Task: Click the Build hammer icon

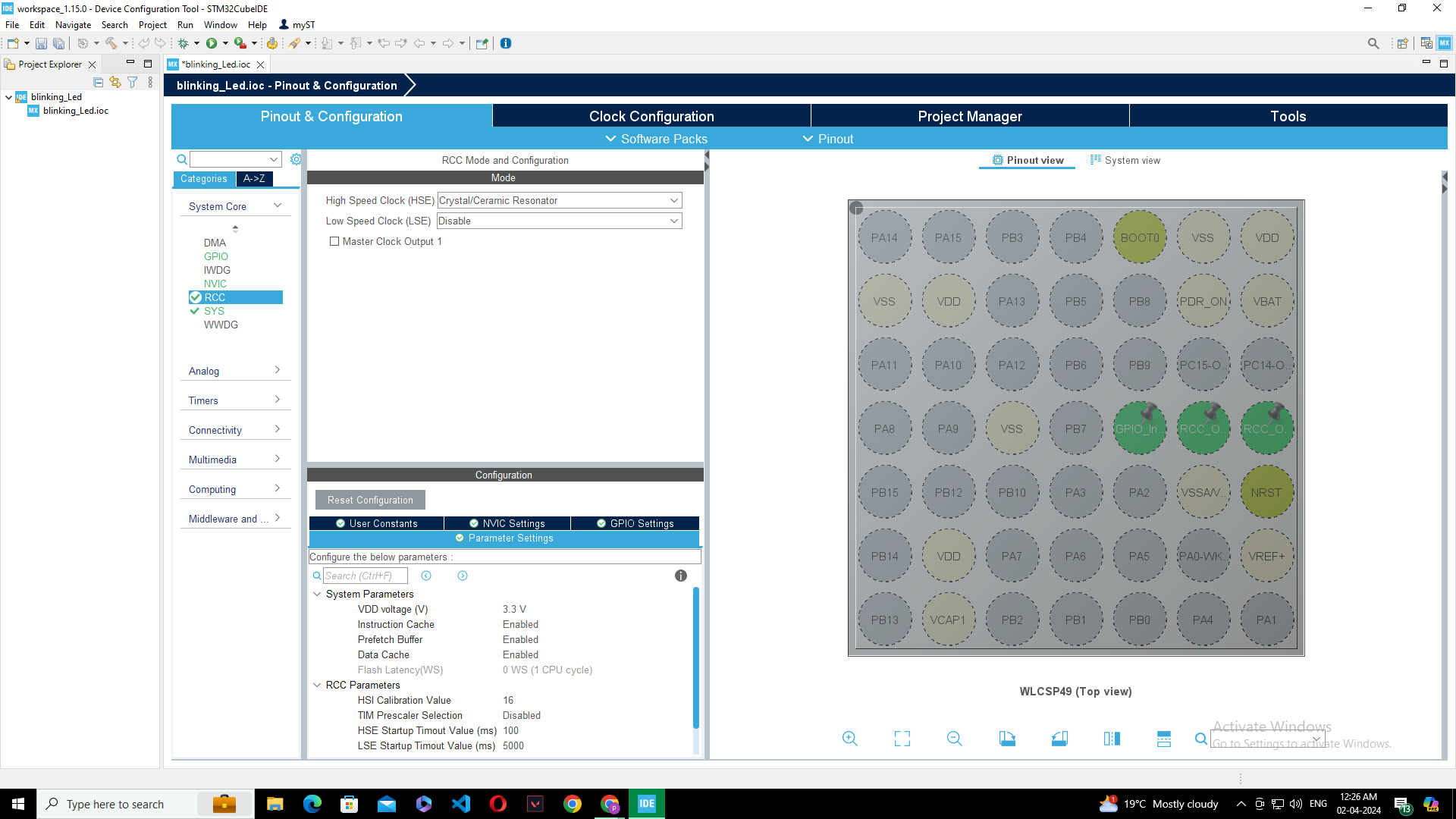Action: pyautogui.click(x=111, y=43)
